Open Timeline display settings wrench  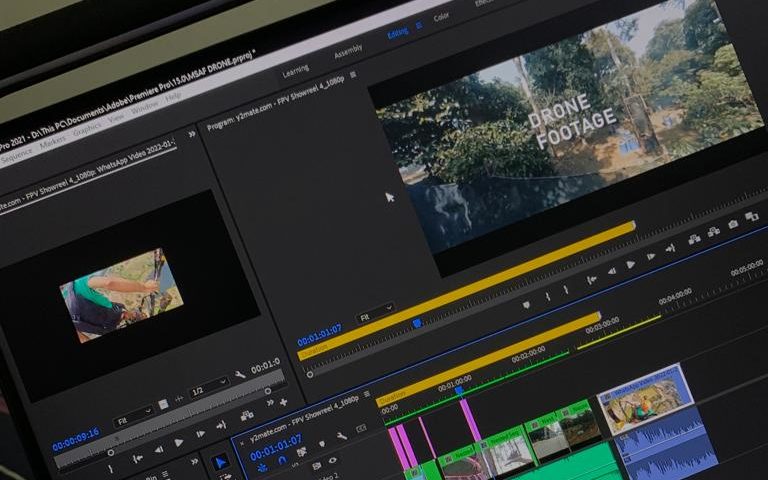point(341,435)
